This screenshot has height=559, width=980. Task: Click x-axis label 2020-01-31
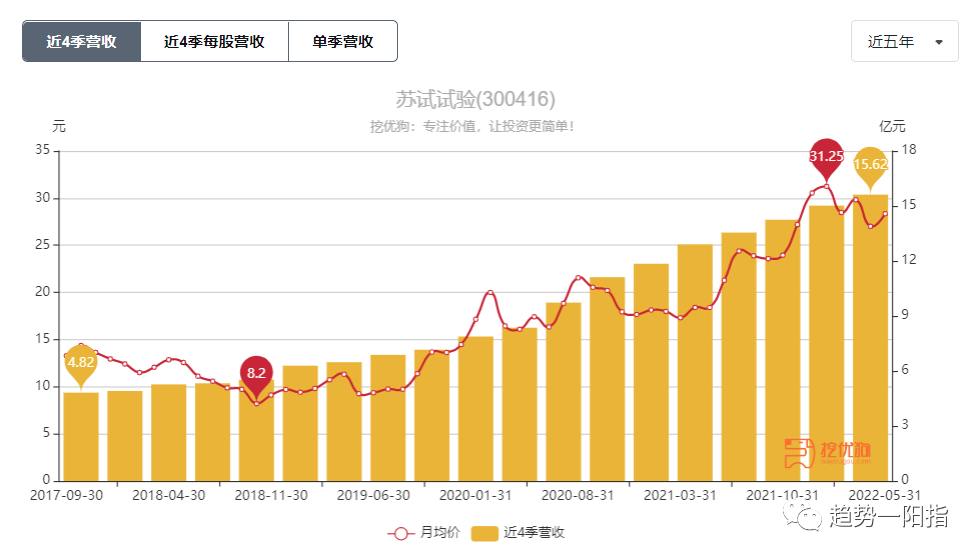tap(475, 495)
